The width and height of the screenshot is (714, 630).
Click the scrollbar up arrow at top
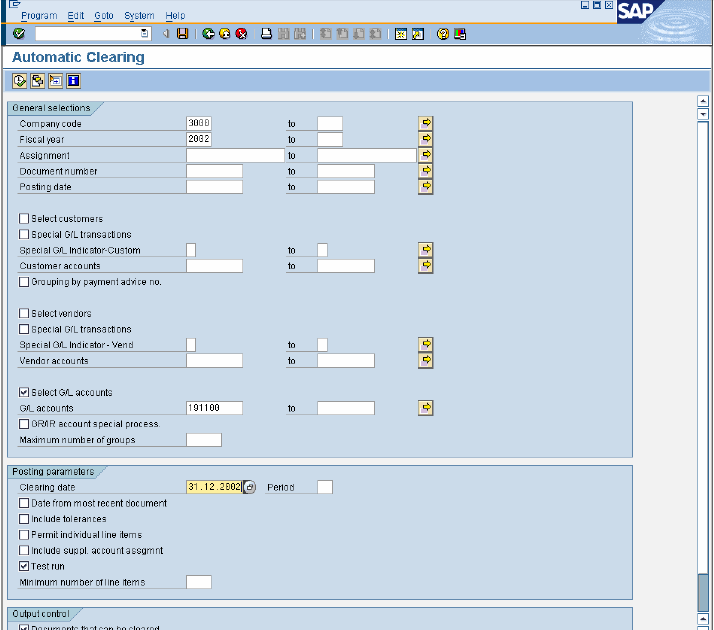point(703,101)
